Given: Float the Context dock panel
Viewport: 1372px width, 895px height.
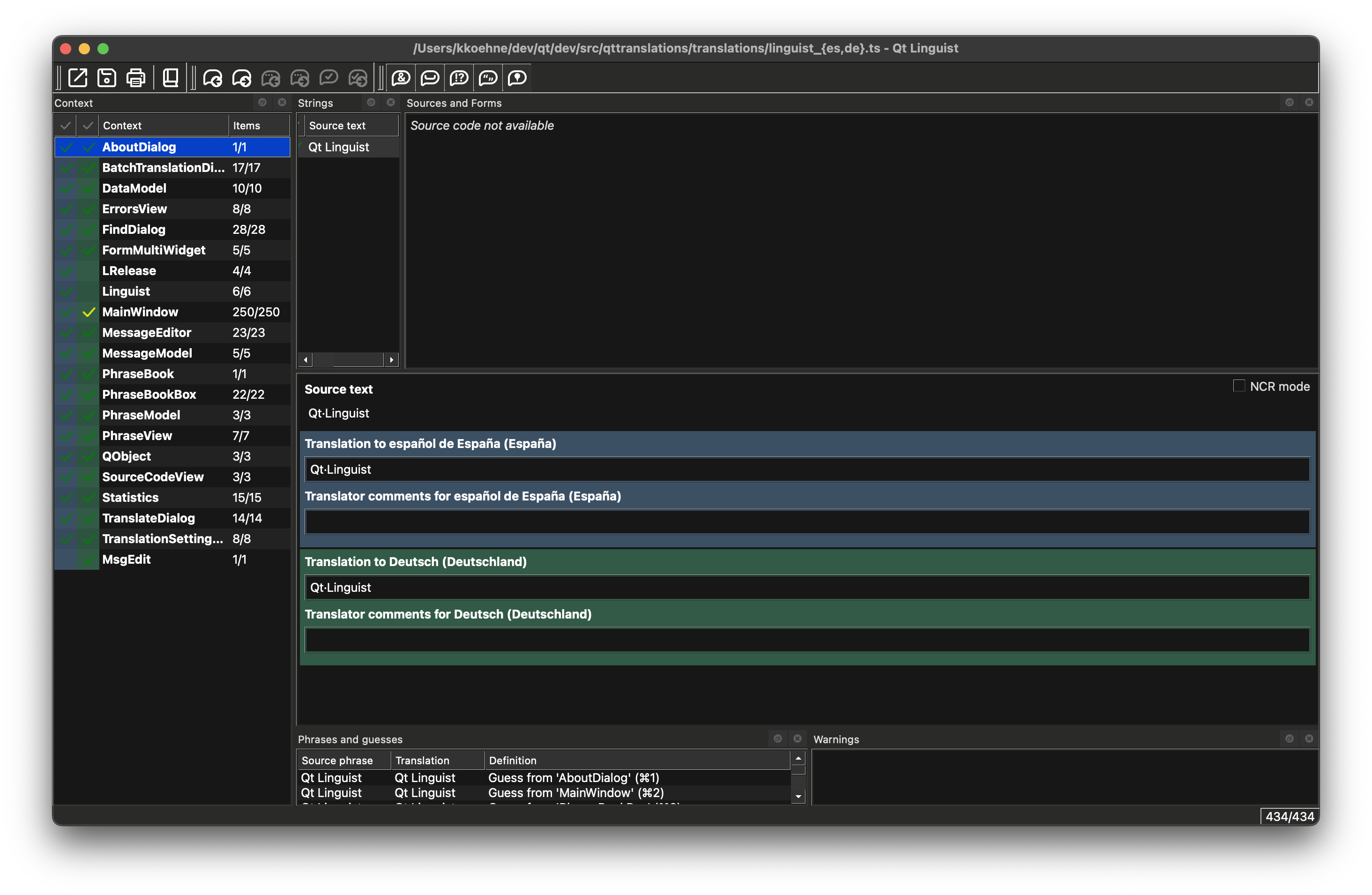Looking at the screenshot, I should (262, 103).
